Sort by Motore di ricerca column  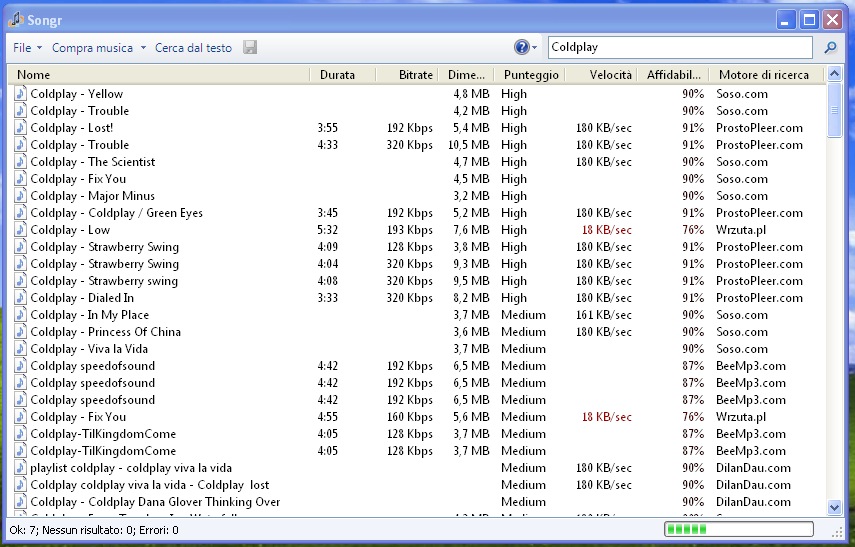click(764, 75)
